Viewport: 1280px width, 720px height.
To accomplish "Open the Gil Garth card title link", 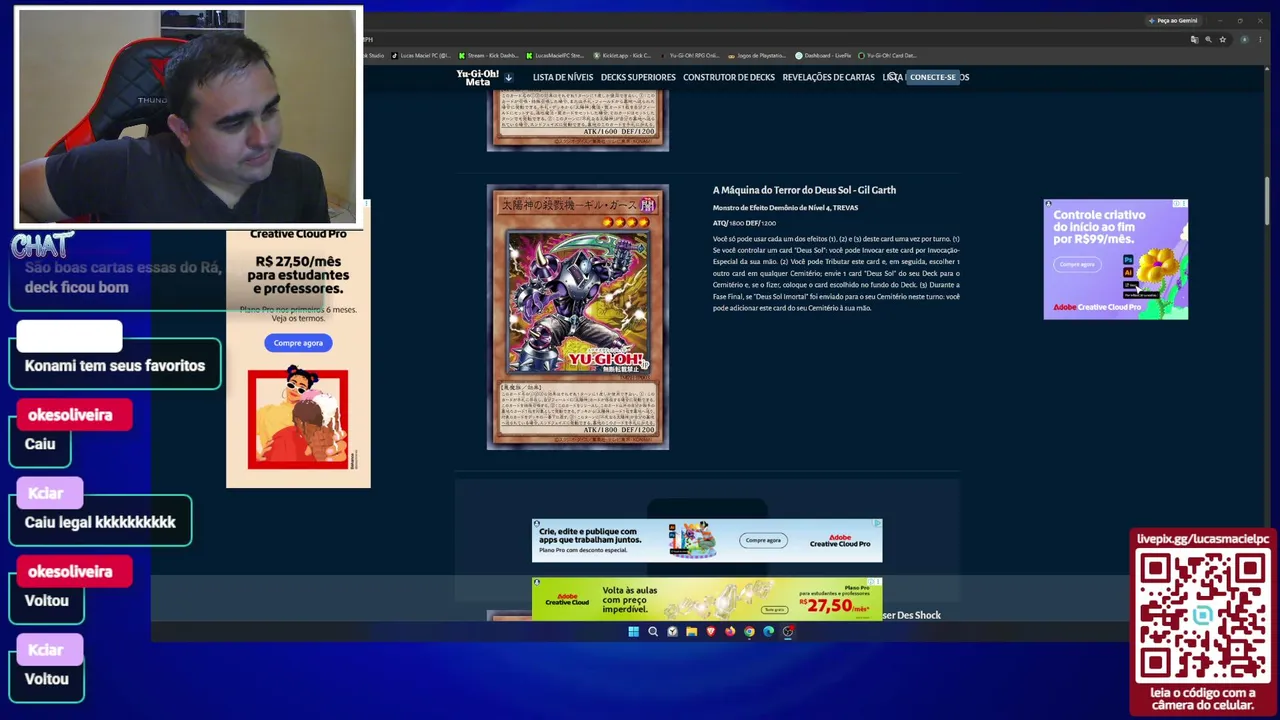I will click(x=804, y=190).
